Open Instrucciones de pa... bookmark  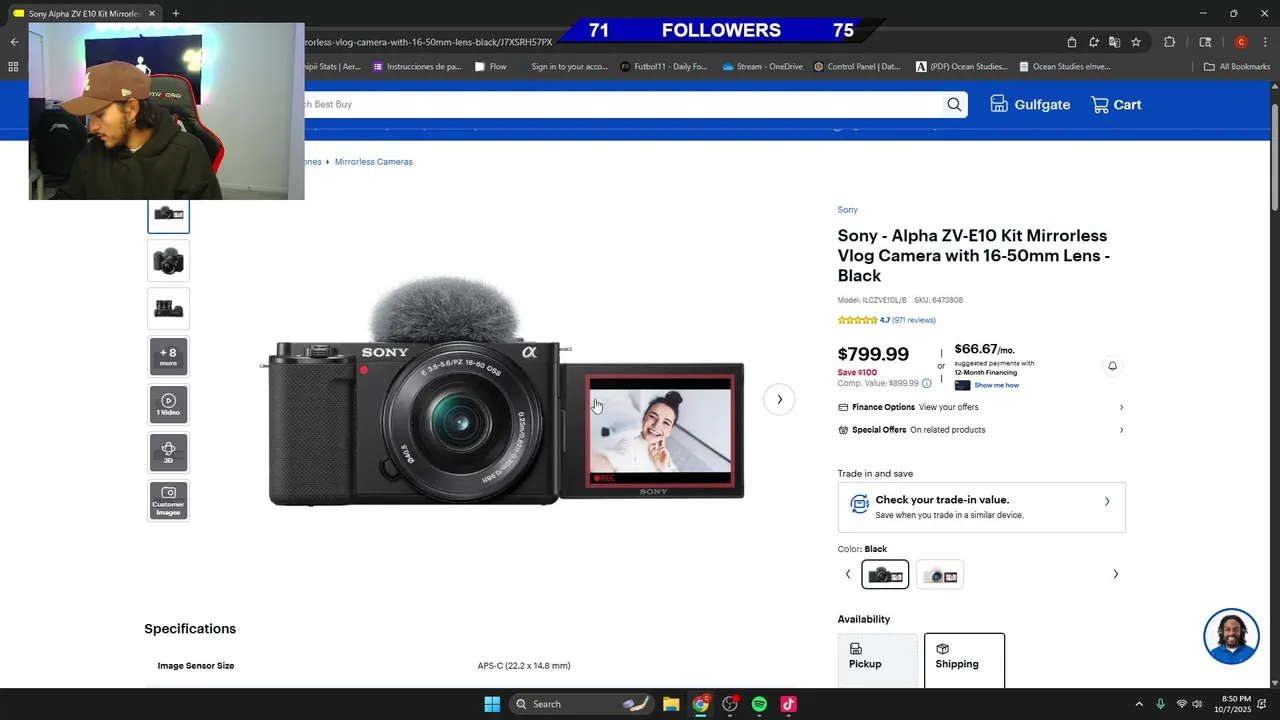417,67
